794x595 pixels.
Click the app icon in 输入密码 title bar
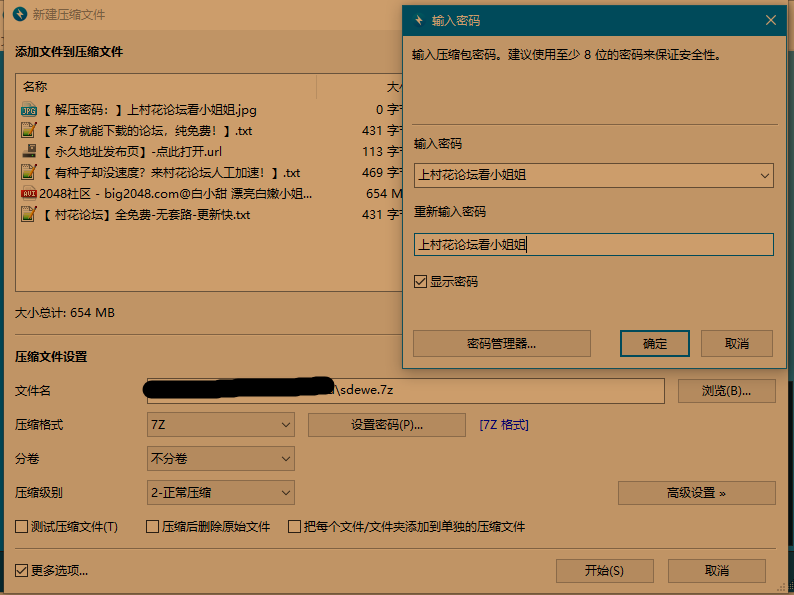pos(418,20)
